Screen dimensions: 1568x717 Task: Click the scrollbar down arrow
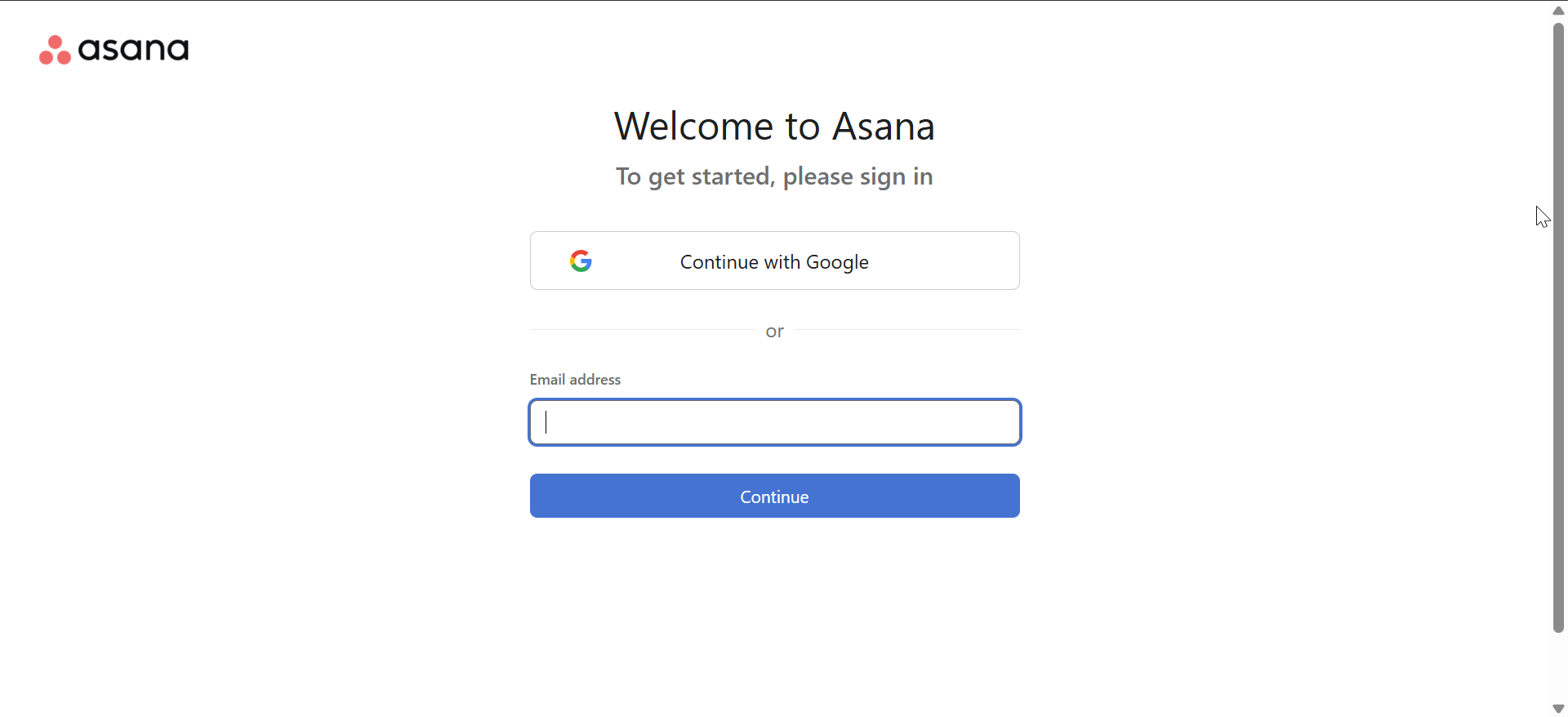[1558, 708]
